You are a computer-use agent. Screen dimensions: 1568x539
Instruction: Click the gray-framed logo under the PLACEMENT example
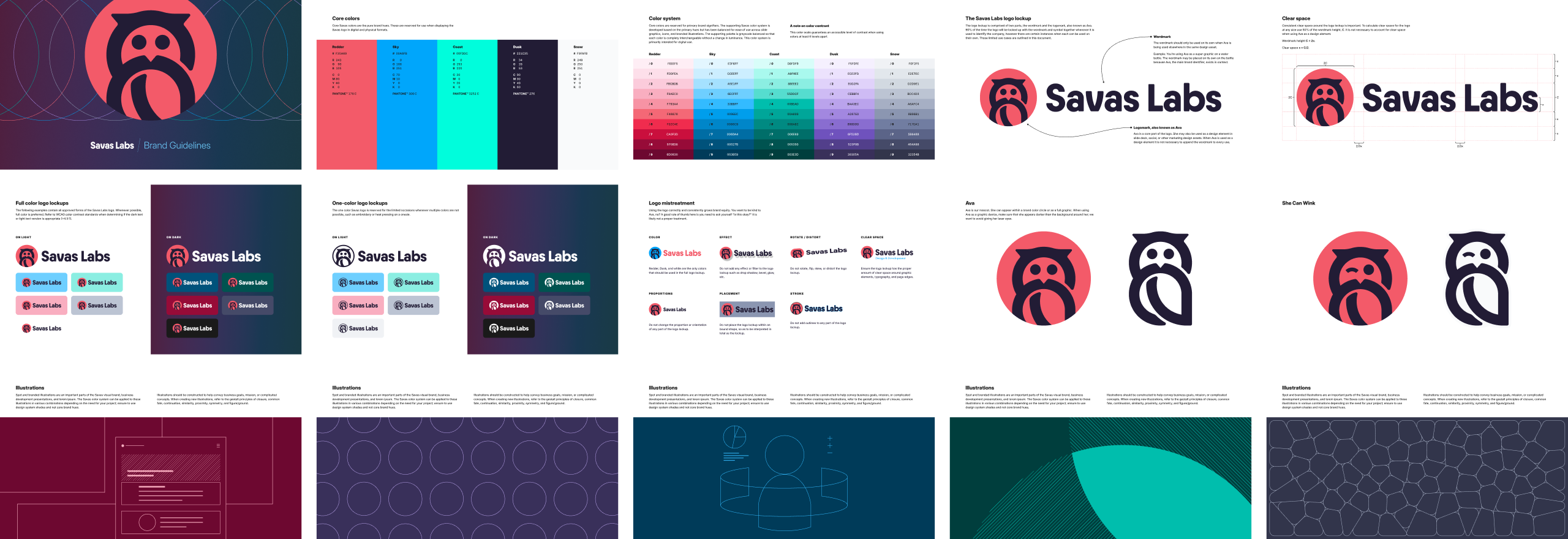pyautogui.click(x=747, y=309)
